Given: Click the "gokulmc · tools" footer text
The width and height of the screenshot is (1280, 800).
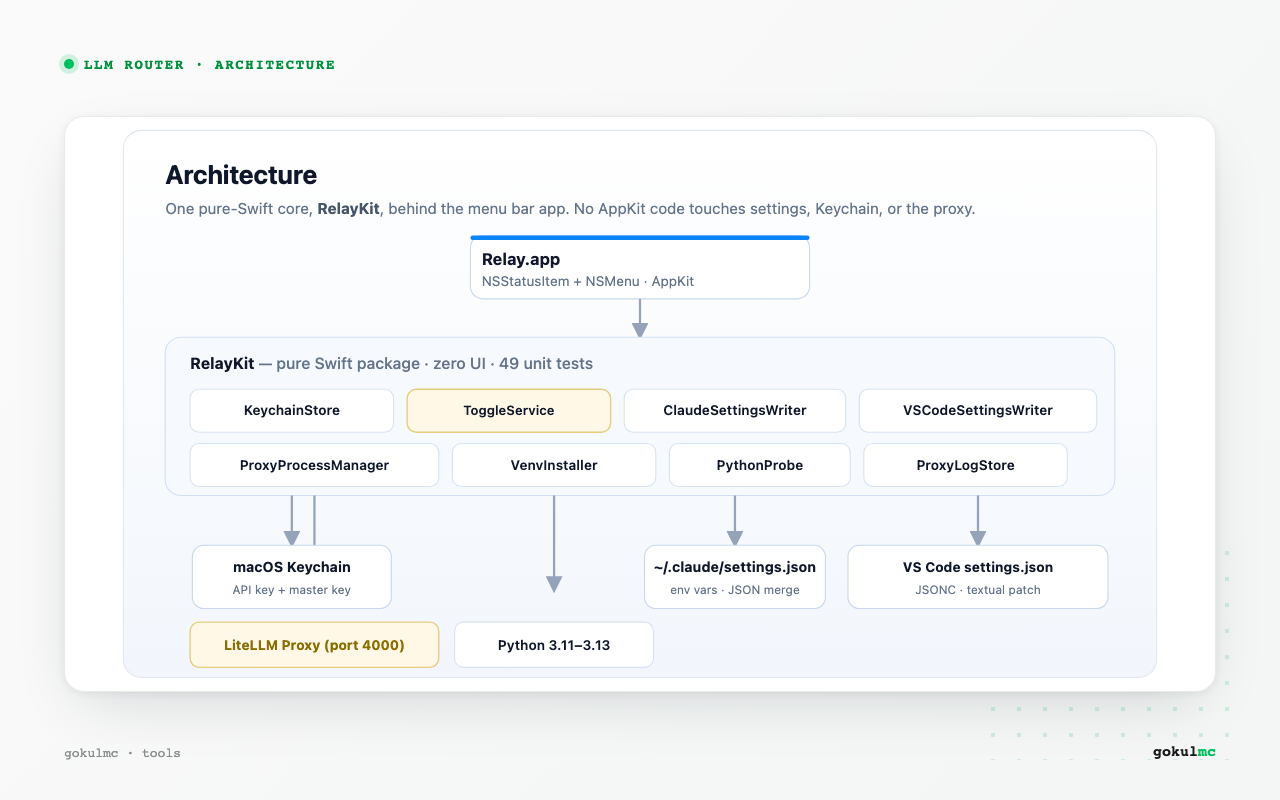Looking at the screenshot, I should point(123,753).
